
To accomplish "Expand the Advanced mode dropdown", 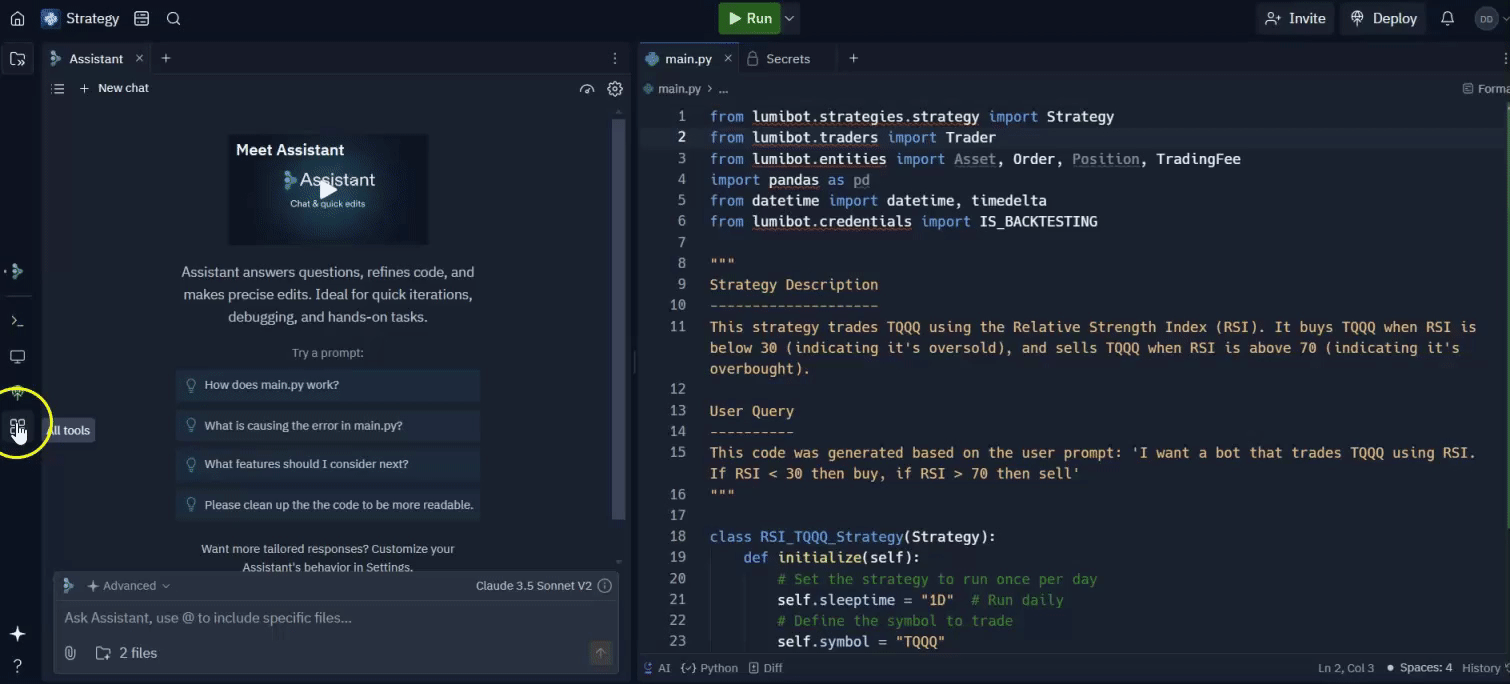I will tap(129, 586).
